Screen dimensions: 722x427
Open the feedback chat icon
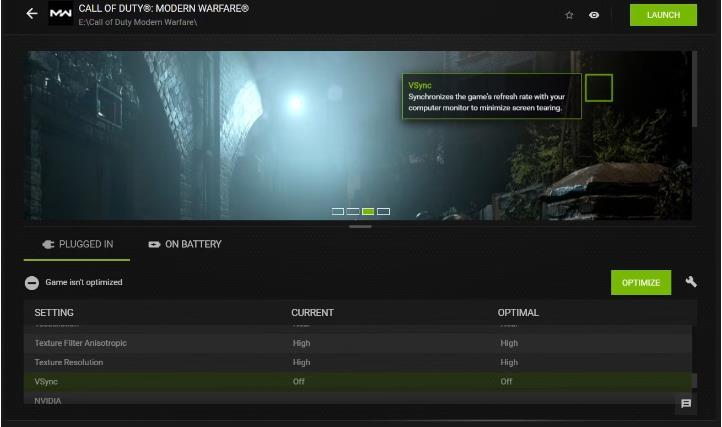coord(686,404)
